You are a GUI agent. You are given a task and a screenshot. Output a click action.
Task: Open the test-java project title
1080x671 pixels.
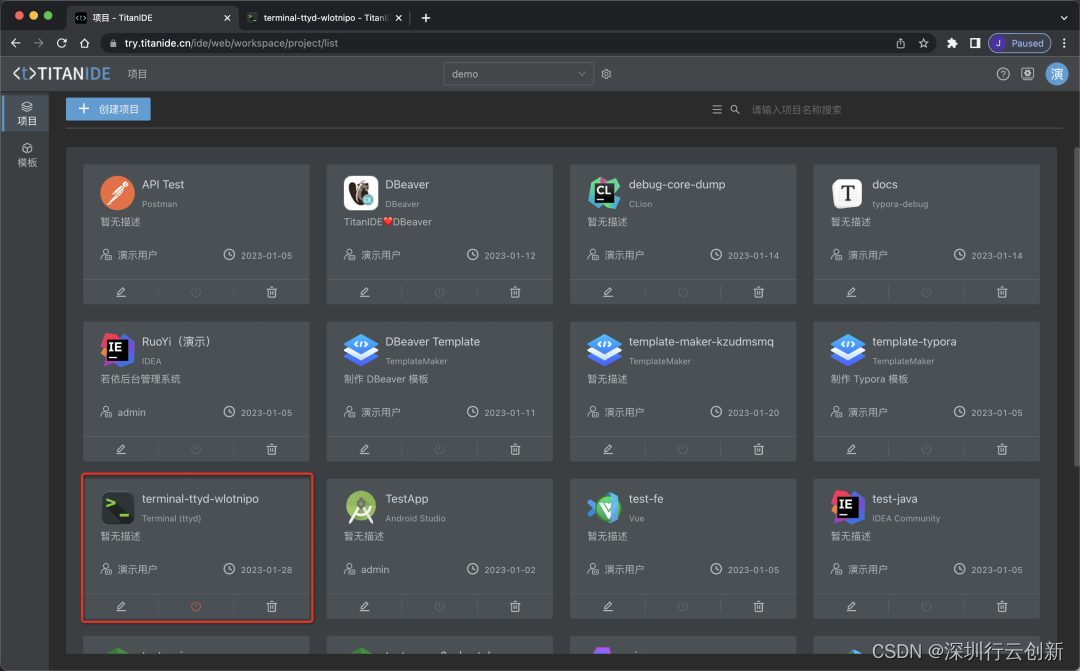pyautogui.click(x=894, y=499)
